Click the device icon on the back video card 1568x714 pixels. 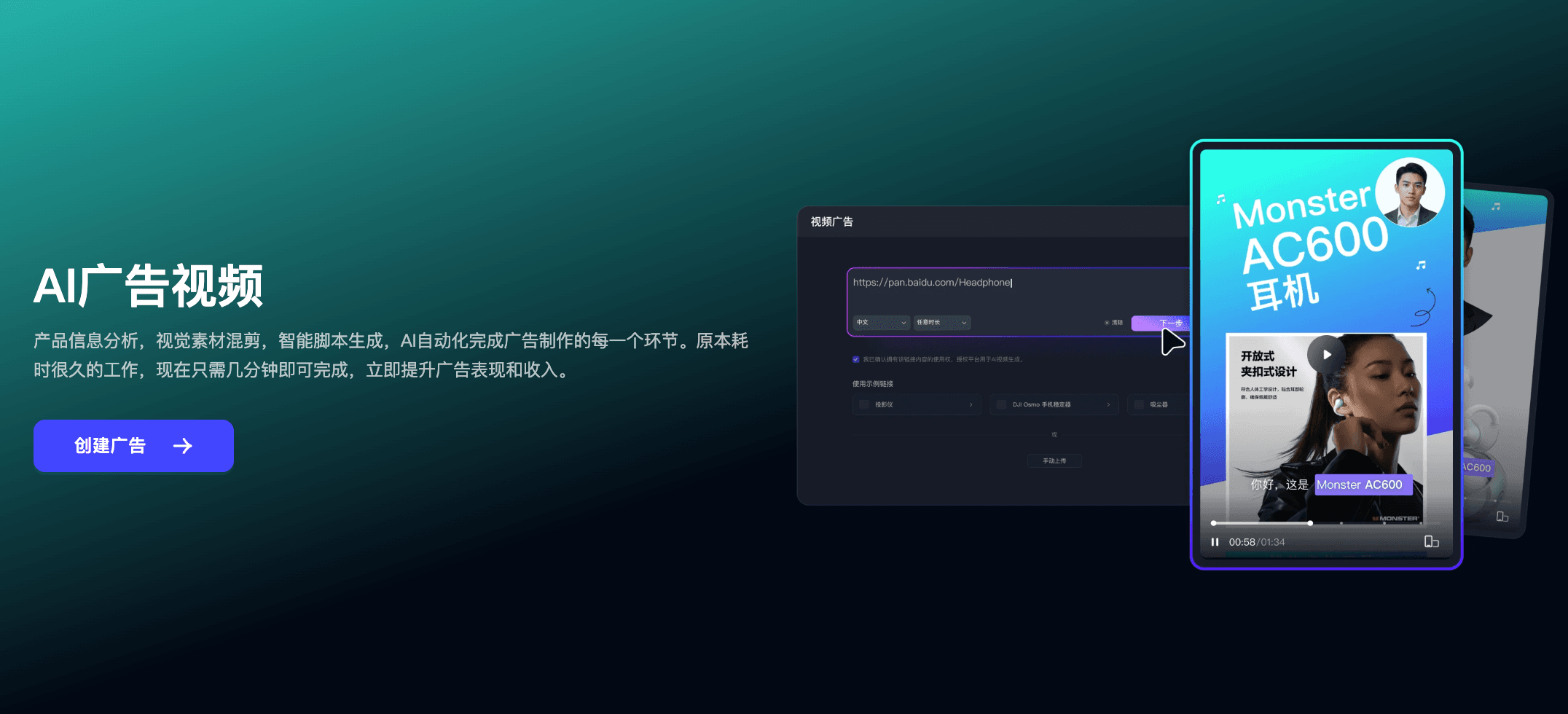tap(1502, 517)
